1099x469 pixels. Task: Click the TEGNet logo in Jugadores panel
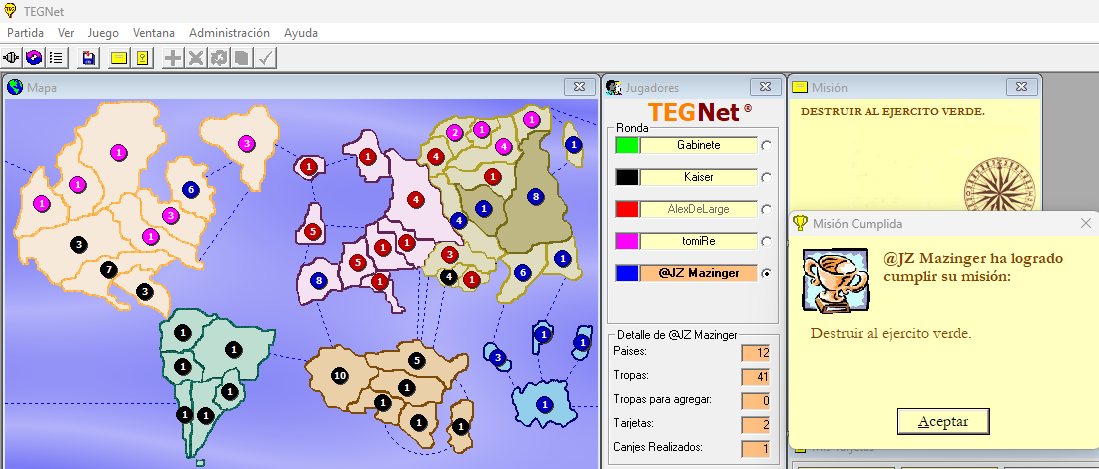click(699, 111)
